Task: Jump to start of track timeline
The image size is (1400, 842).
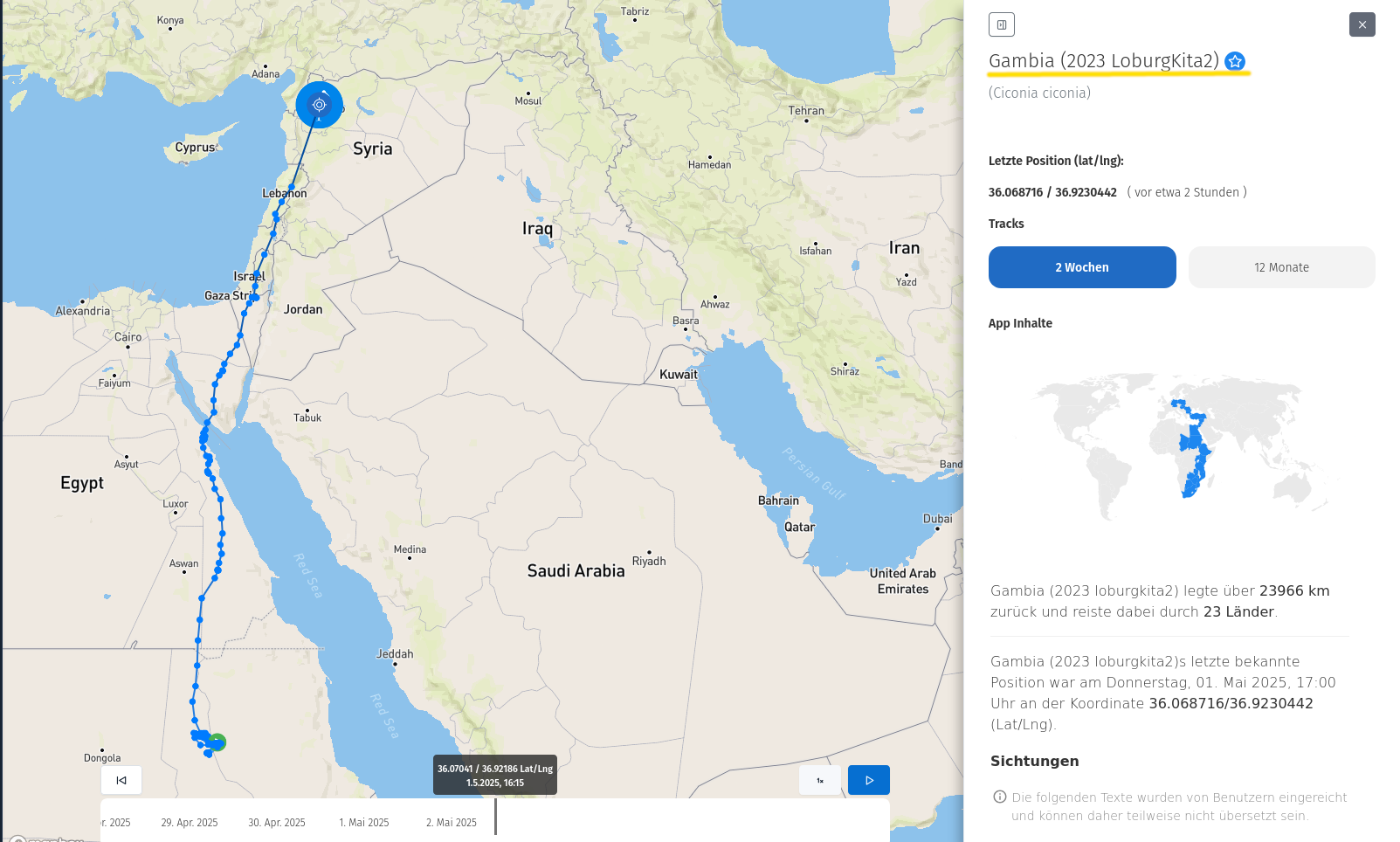Action: click(121, 780)
